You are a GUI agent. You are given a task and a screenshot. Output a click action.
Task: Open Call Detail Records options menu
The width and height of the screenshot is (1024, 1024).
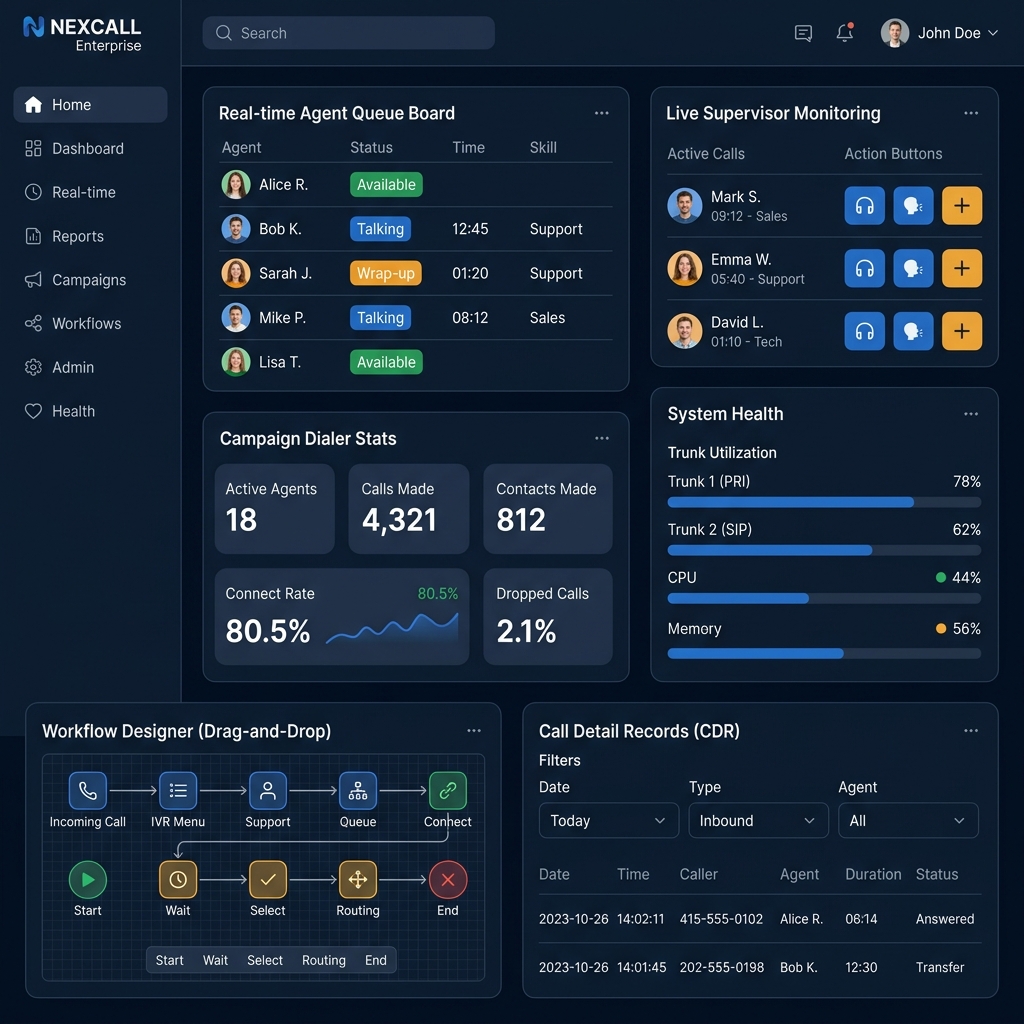click(971, 731)
